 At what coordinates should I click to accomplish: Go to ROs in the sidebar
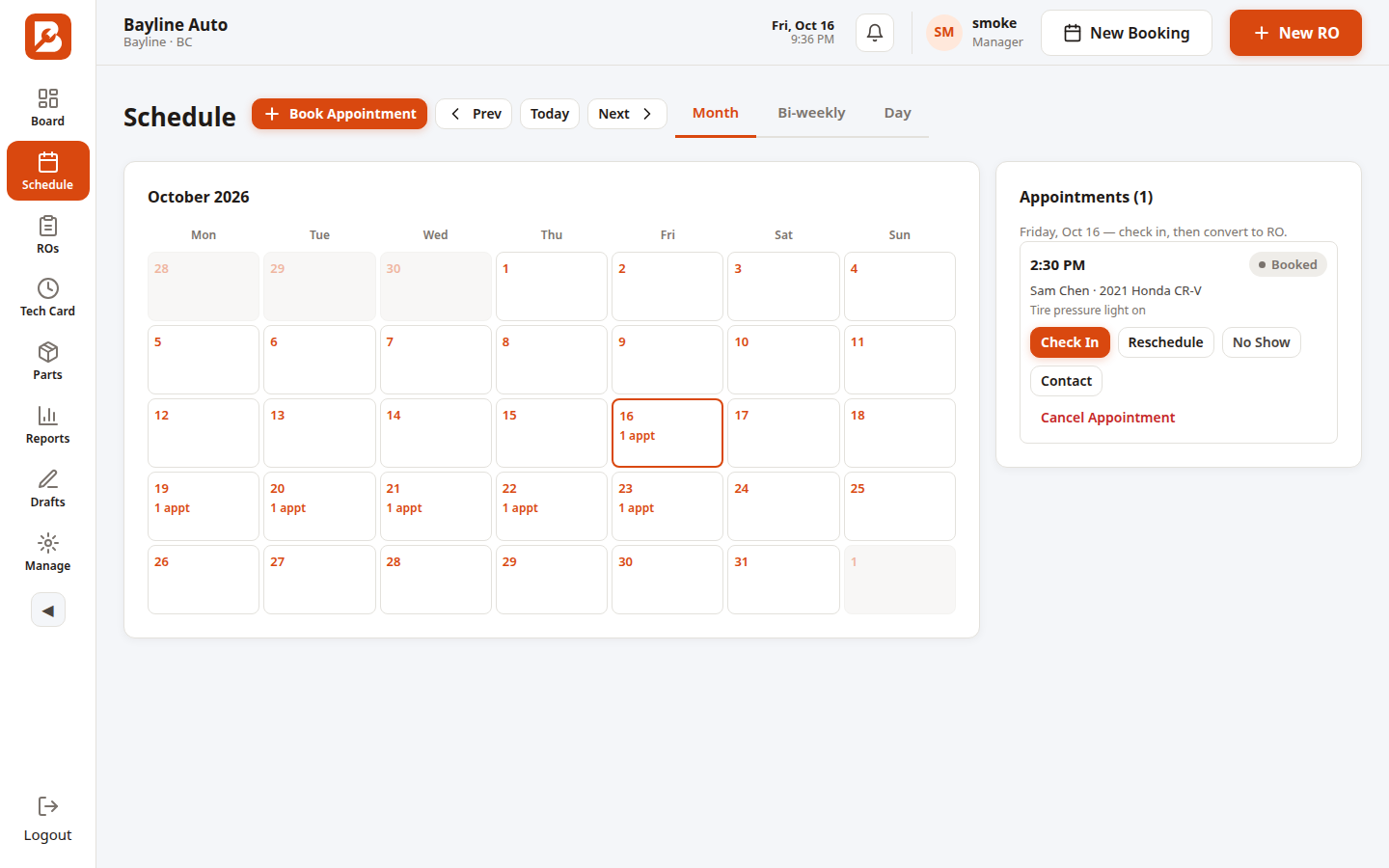pos(48,234)
